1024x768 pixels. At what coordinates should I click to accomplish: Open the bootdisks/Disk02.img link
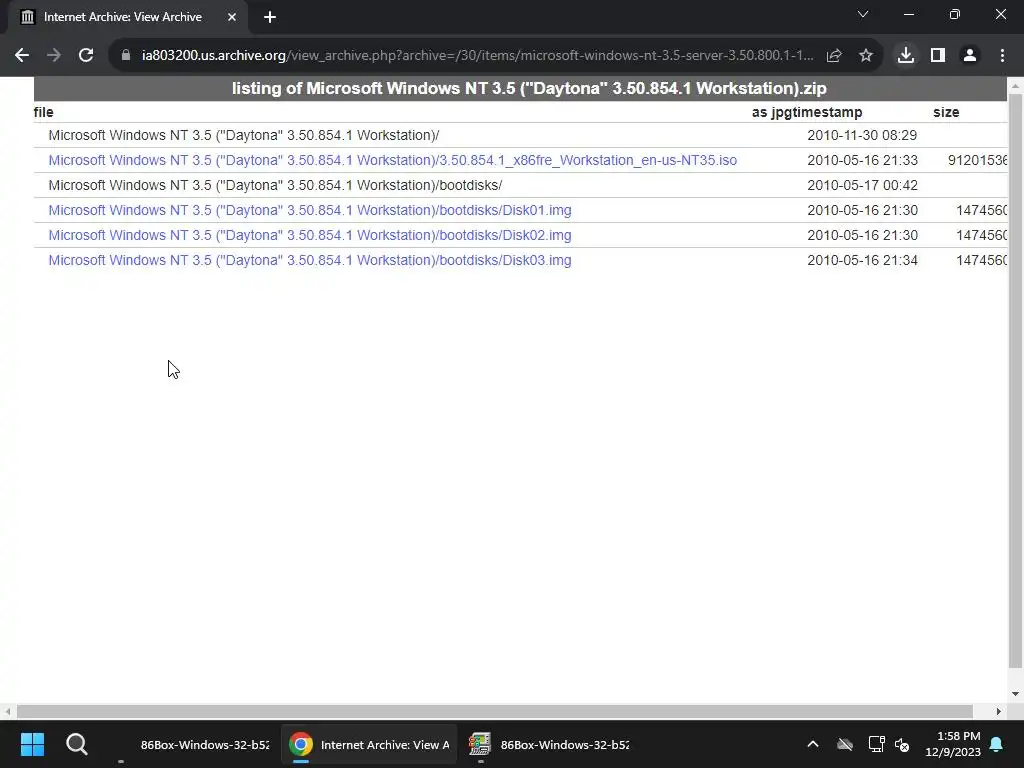click(310, 235)
